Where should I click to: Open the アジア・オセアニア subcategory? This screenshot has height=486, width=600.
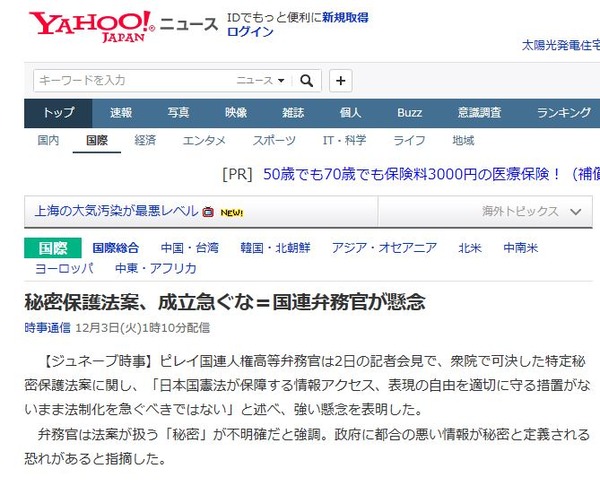pyautogui.click(x=384, y=248)
